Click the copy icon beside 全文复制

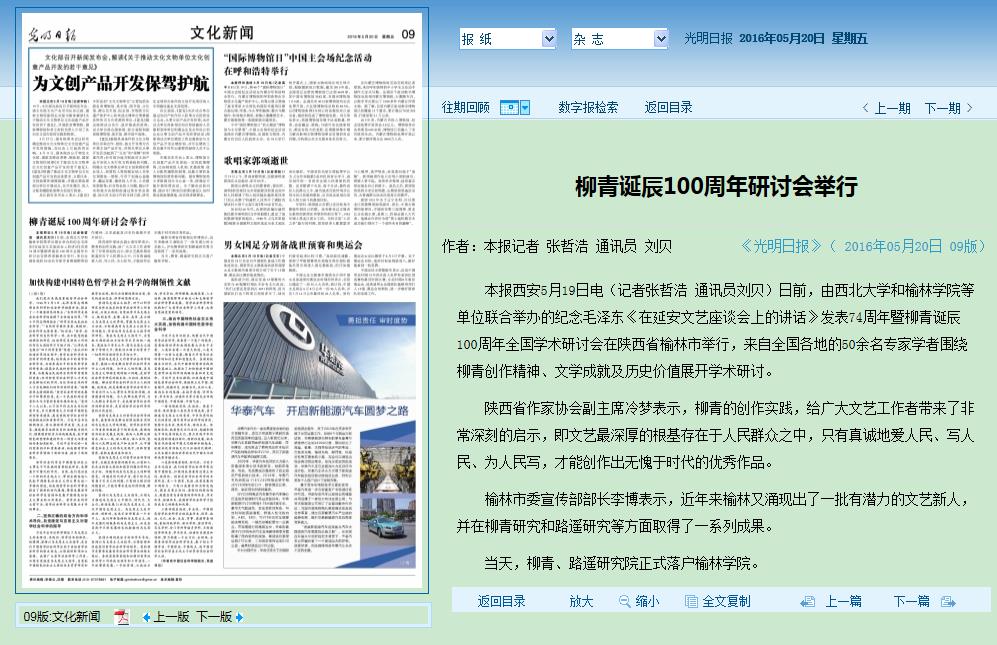click(x=691, y=601)
